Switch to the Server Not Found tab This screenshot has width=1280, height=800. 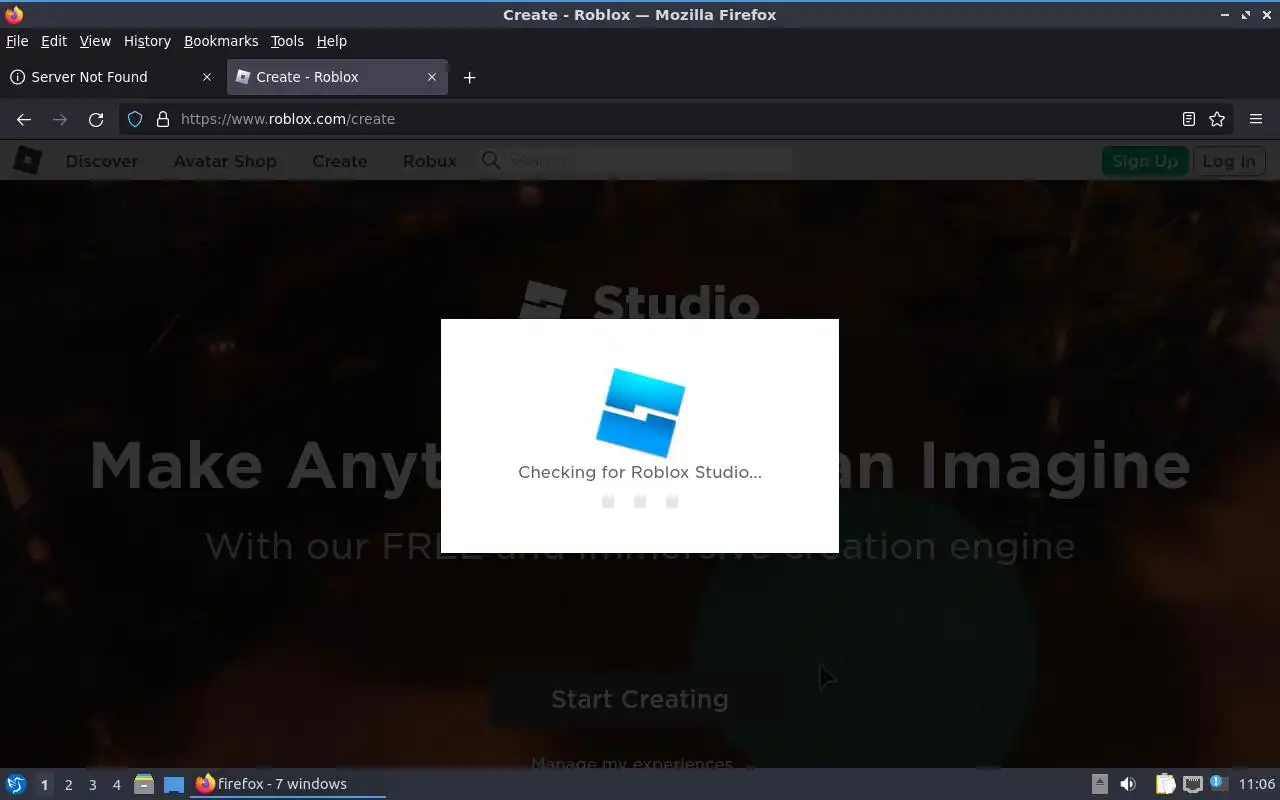click(x=110, y=77)
